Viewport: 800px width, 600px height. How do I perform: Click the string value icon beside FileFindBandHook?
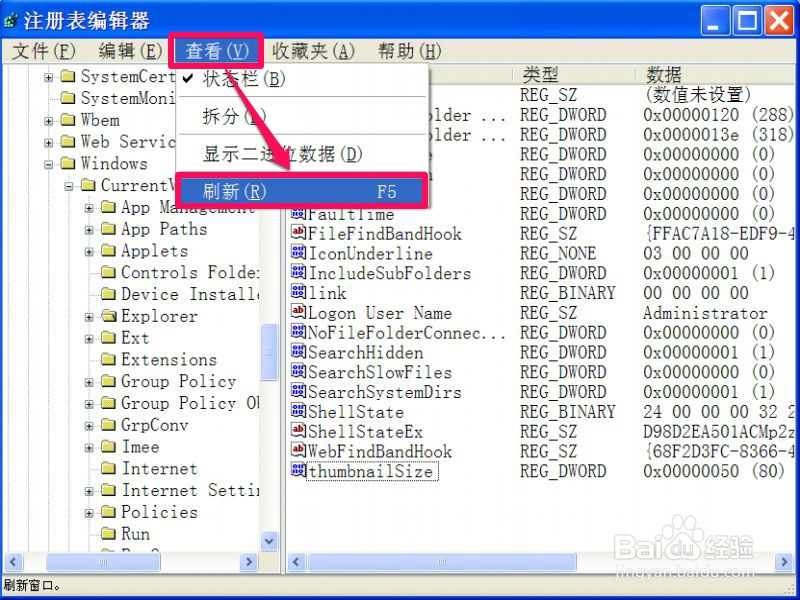pos(297,233)
